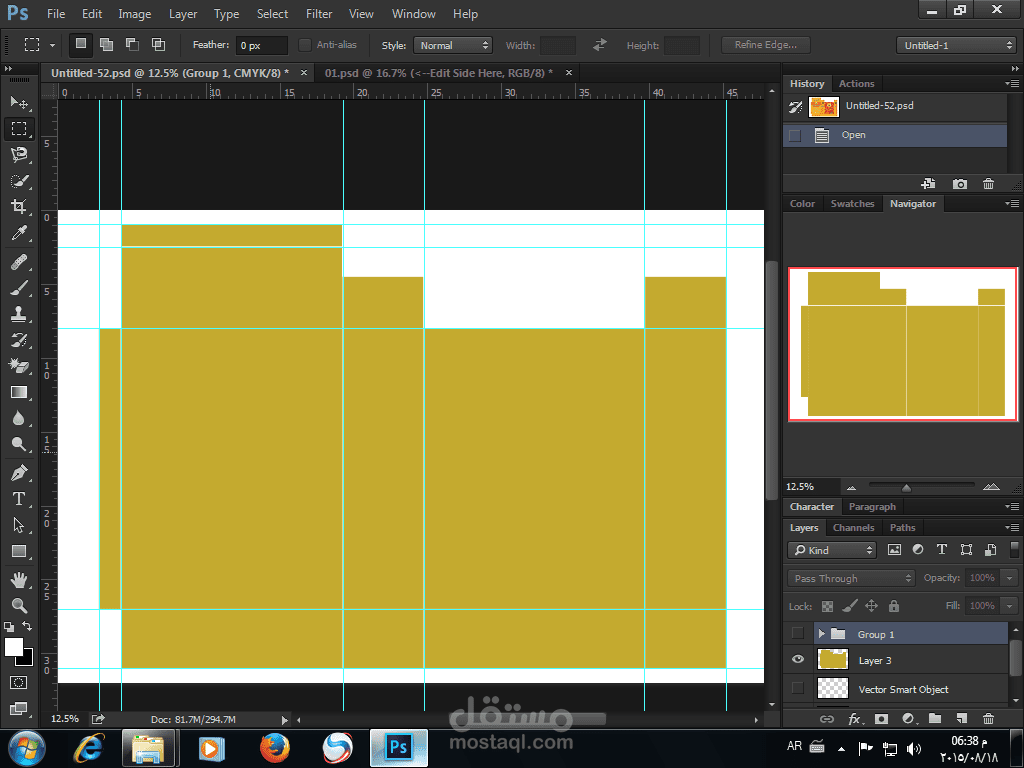Open the Opacity slider dropdown arrow
This screenshot has width=1024, height=768.
[x=1010, y=578]
